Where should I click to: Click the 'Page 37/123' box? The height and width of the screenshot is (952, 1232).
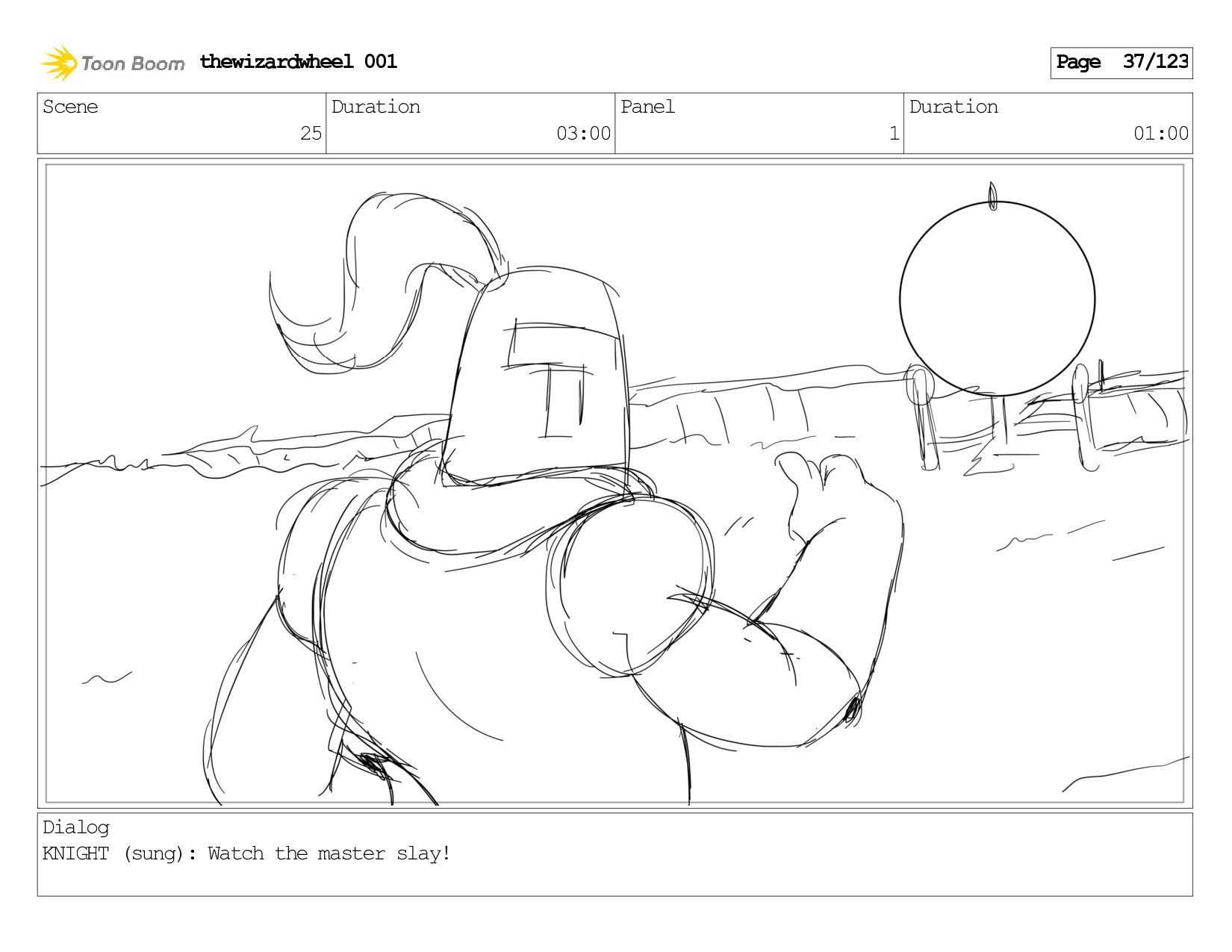point(1121,63)
